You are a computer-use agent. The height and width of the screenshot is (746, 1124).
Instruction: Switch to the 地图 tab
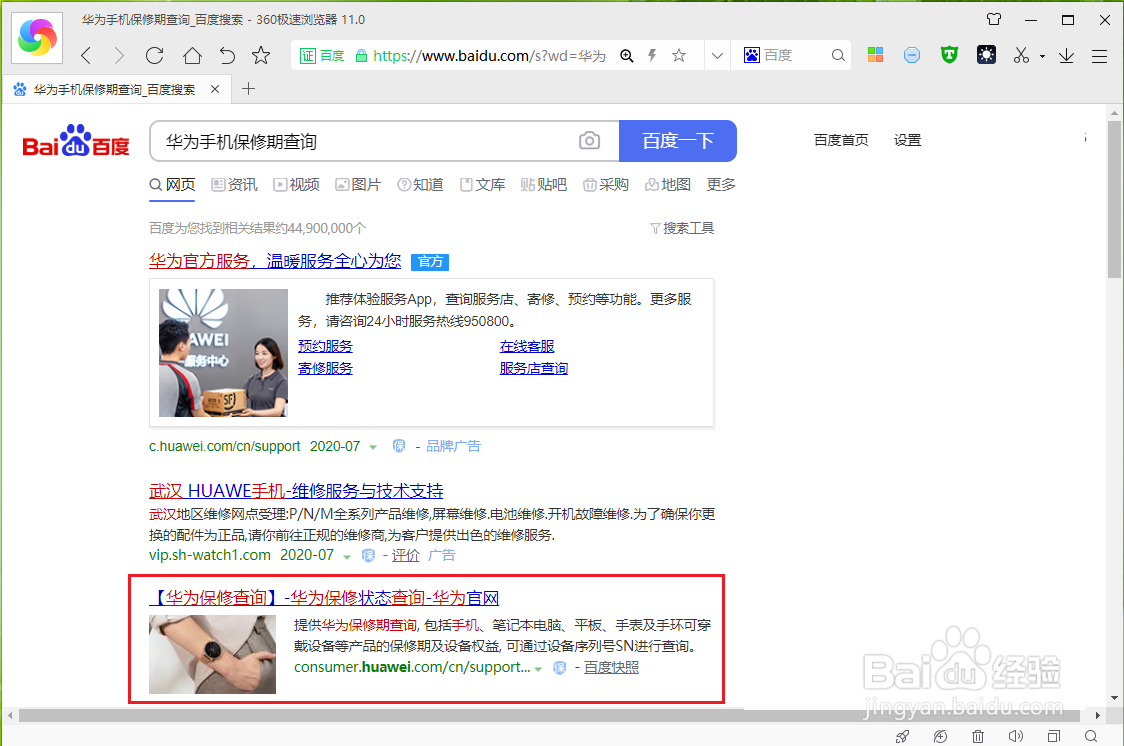668,185
